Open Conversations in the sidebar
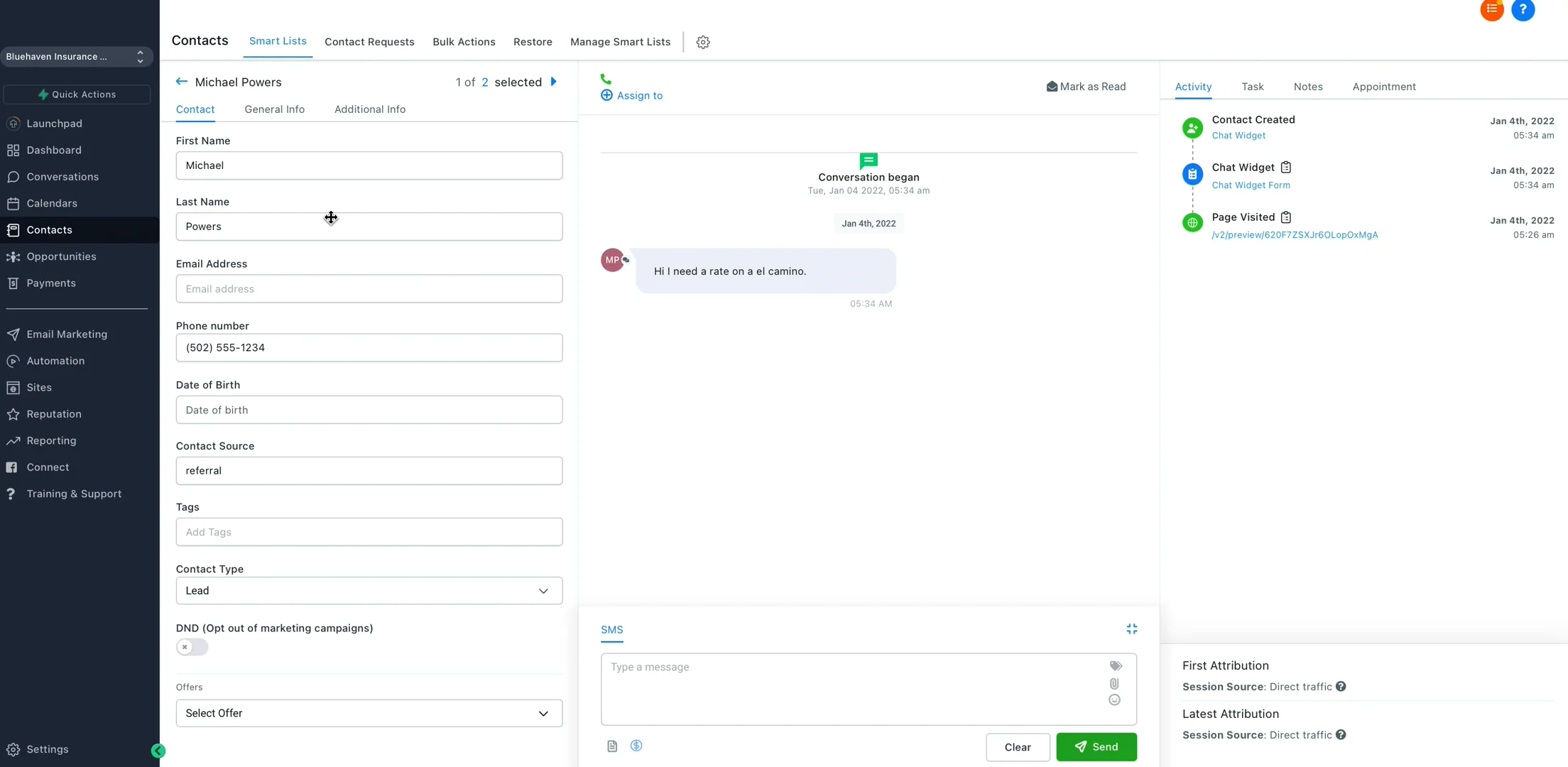 click(62, 177)
